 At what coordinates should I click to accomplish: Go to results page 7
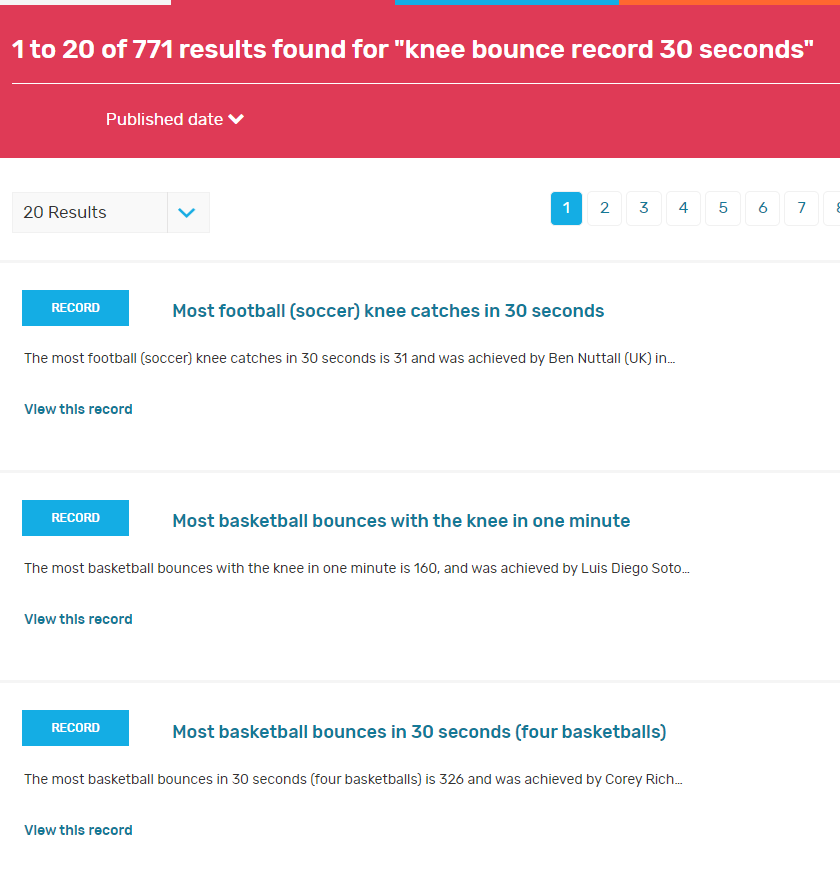point(801,208)
